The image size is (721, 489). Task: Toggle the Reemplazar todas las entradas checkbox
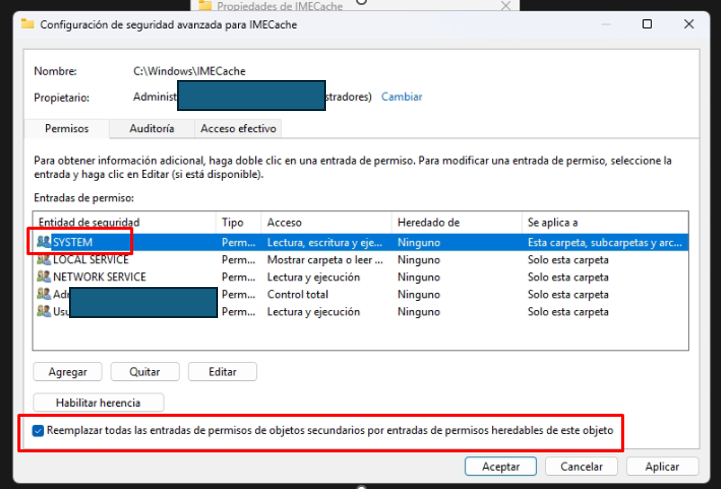pos(39,431)
